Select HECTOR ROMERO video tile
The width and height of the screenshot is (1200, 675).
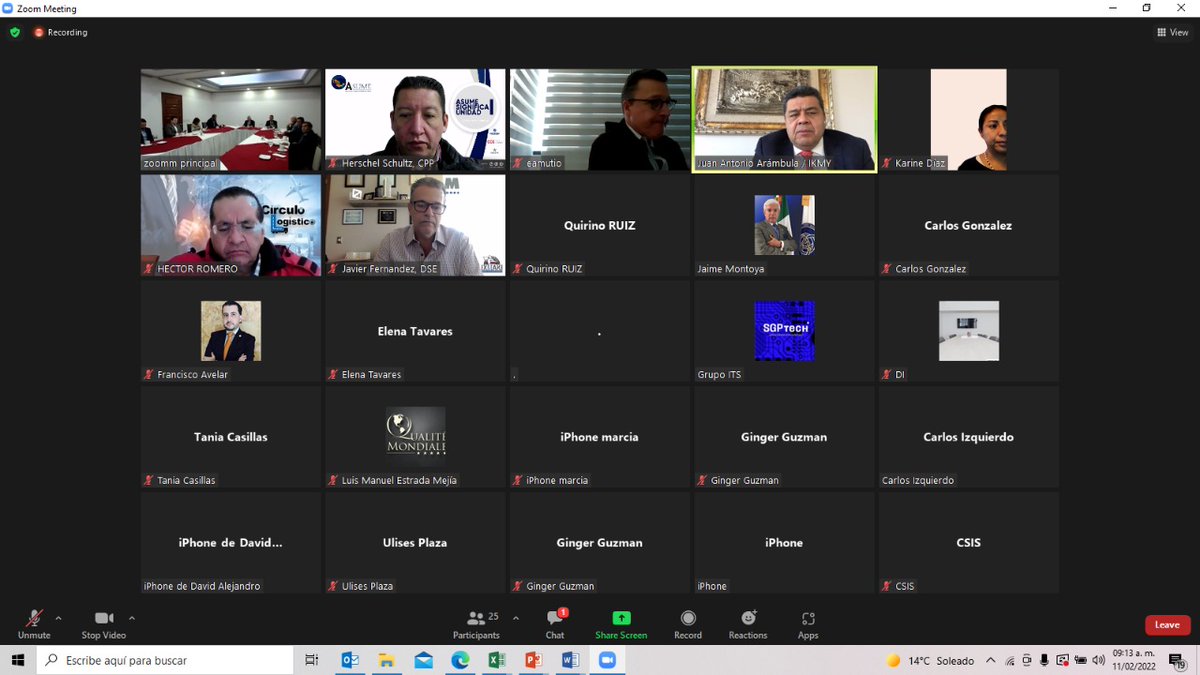coord(231,225)
